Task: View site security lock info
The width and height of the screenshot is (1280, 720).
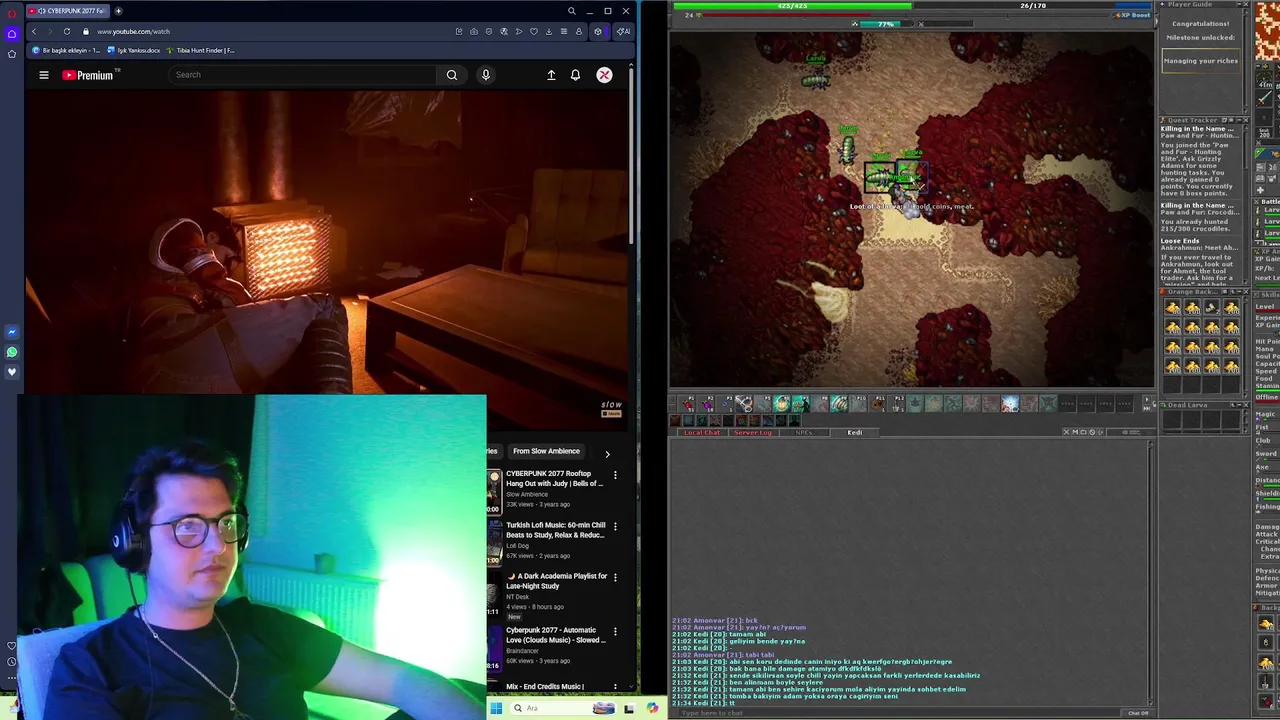Action: (86, 31)
